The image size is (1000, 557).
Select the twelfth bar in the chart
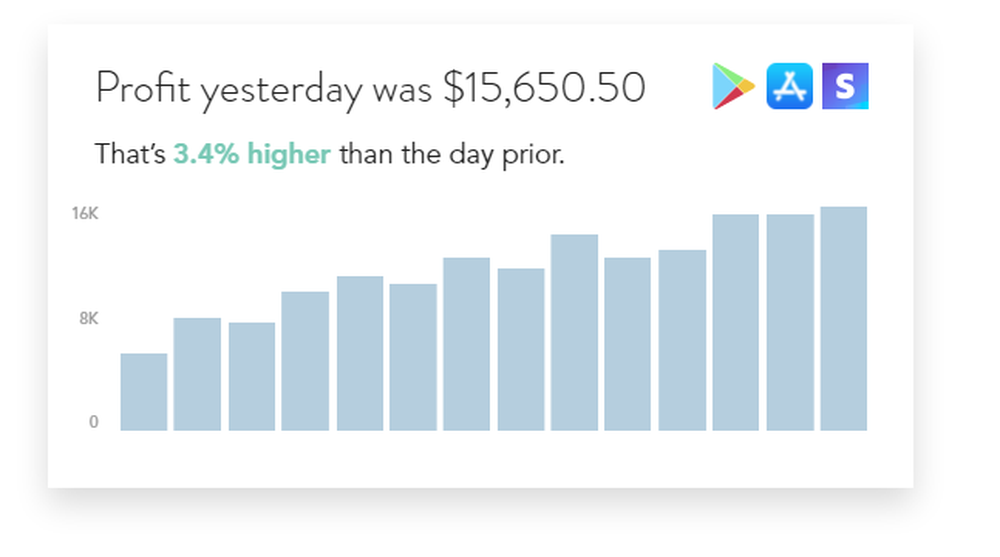click(x=736, y=322)
